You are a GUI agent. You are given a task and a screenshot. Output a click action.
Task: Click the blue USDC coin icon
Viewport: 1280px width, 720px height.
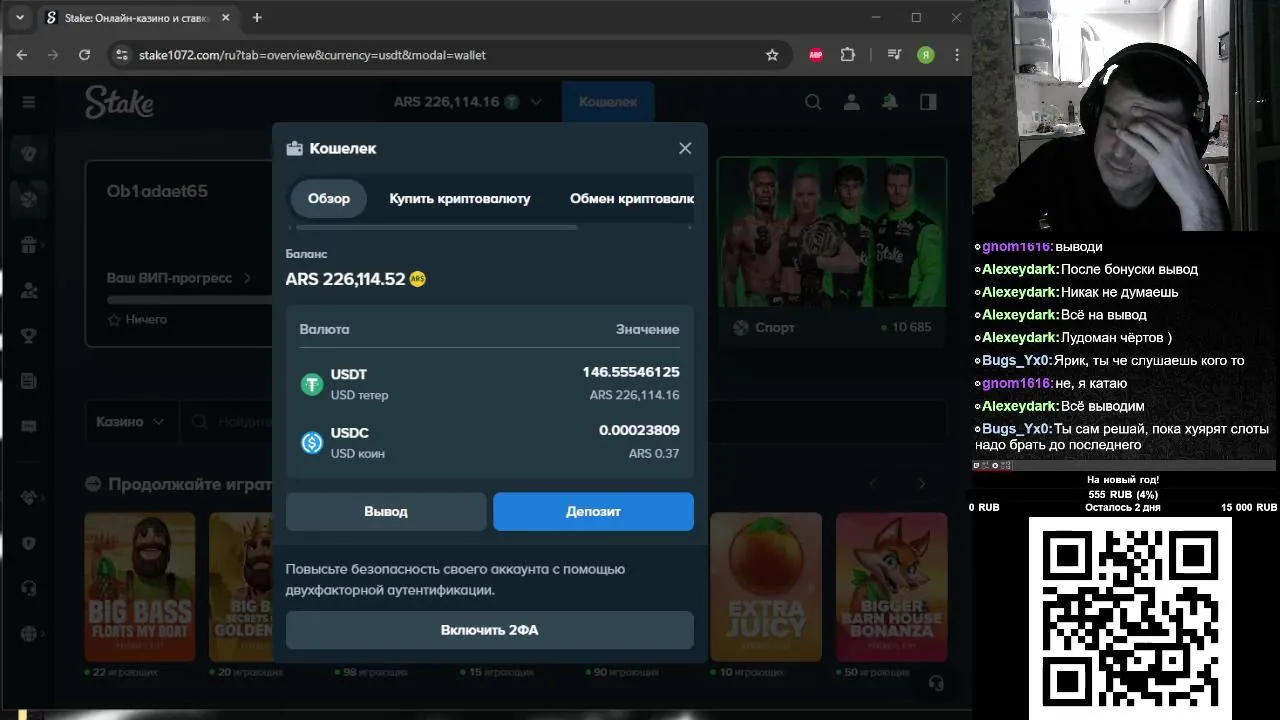312,442
